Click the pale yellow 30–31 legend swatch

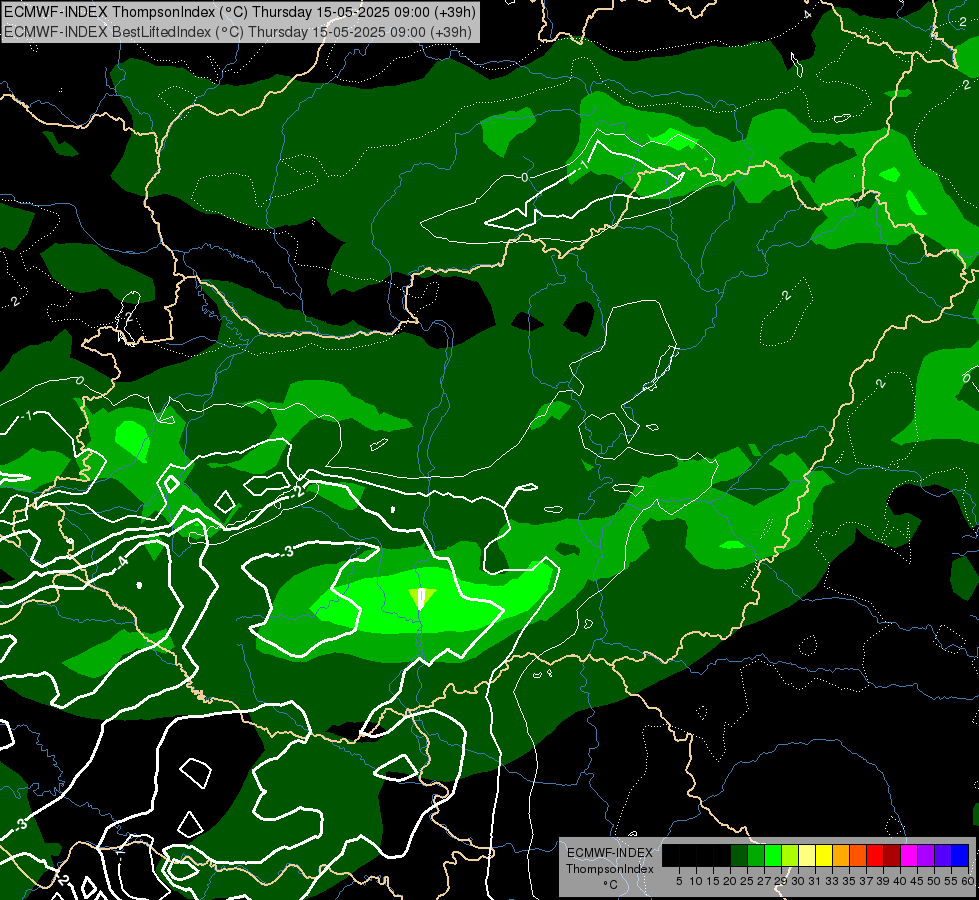click(807, 855)
